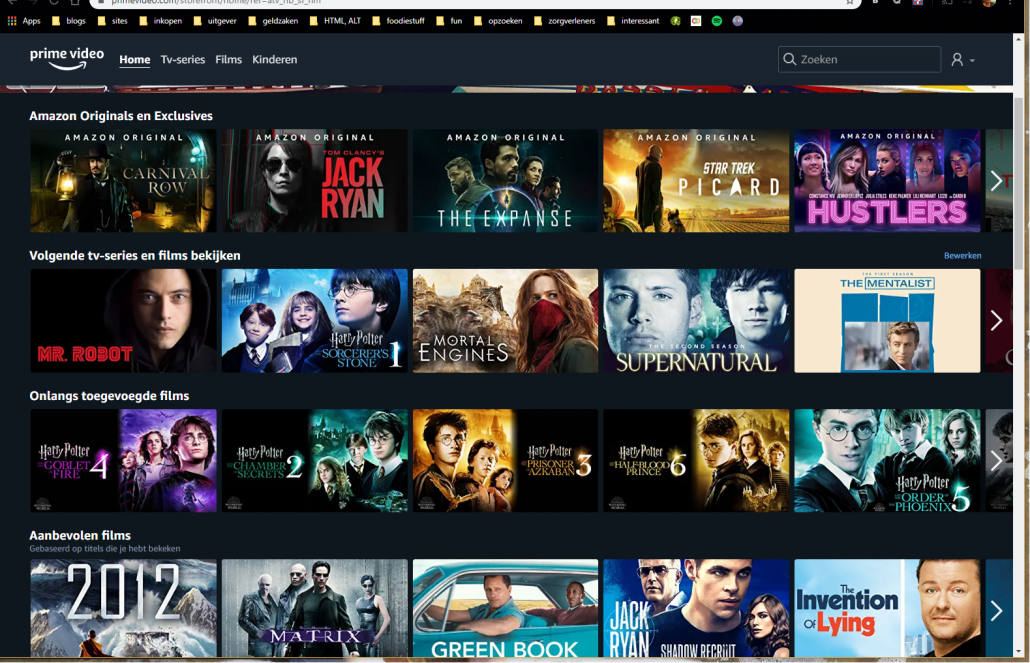Select The Invention of Lying
This screenshot has width=1030, height=663.
click(887, 608)
